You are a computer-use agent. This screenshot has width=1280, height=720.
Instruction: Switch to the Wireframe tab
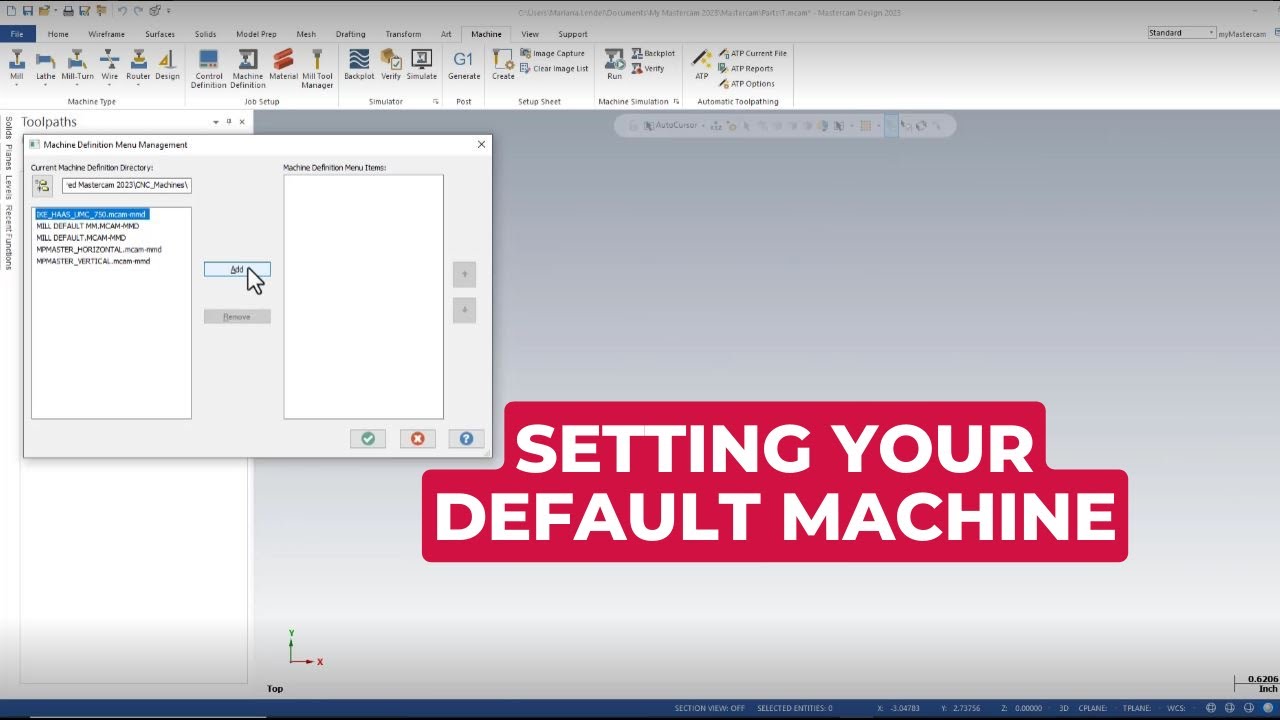107,34
